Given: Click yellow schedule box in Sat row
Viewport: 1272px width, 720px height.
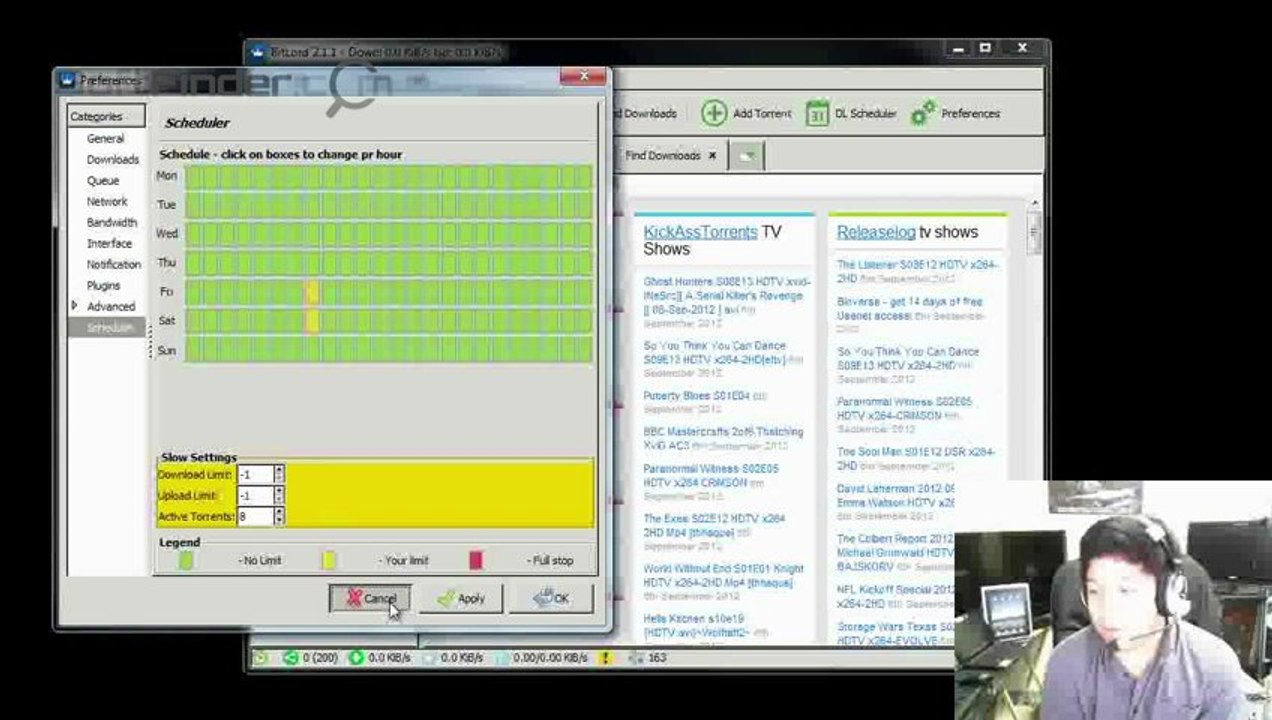Looking at the screenshot, I should pos(312,320).
